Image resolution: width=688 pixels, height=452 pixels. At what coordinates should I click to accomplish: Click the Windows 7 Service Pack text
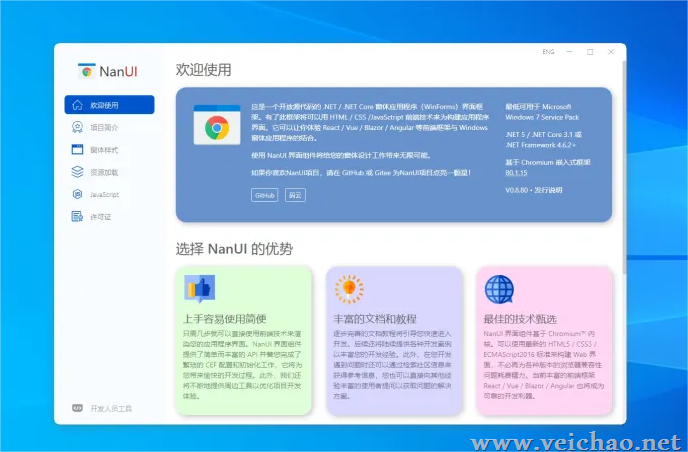(x=542, y=117)
